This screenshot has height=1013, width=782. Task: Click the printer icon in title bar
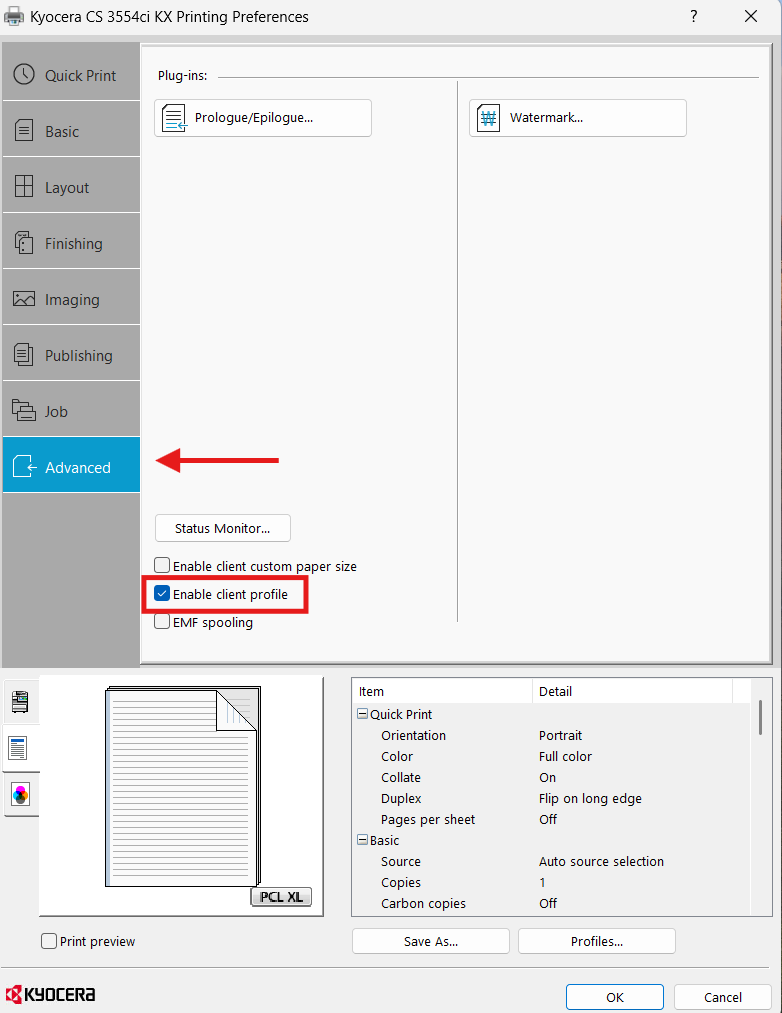[x=14, y=16]
